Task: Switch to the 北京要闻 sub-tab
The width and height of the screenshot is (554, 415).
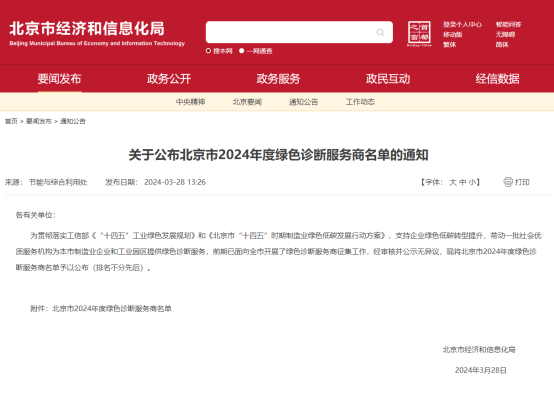Action: point(247,102)
